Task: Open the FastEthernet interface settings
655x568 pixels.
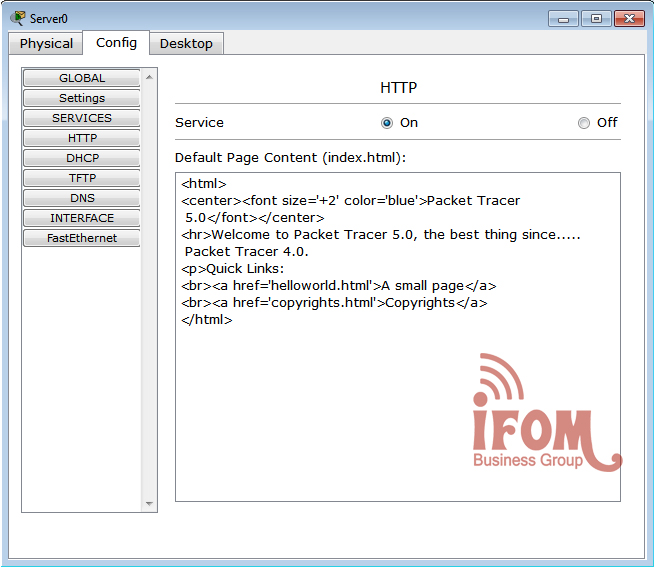Action: coord(82,238)
